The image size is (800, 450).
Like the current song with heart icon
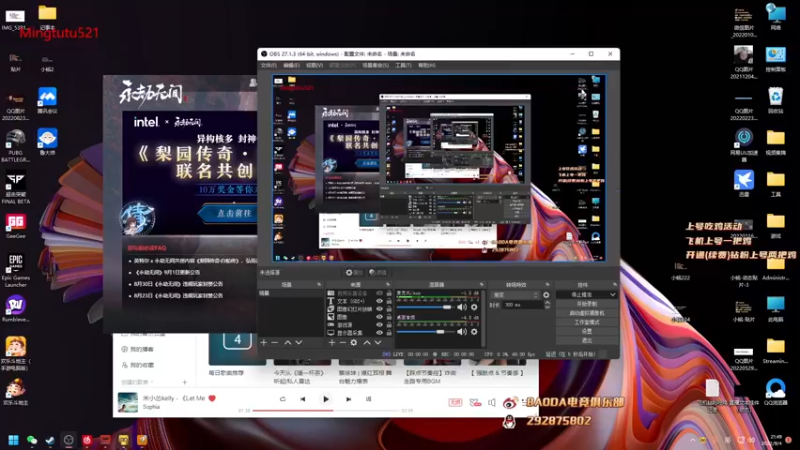(212, 398)
